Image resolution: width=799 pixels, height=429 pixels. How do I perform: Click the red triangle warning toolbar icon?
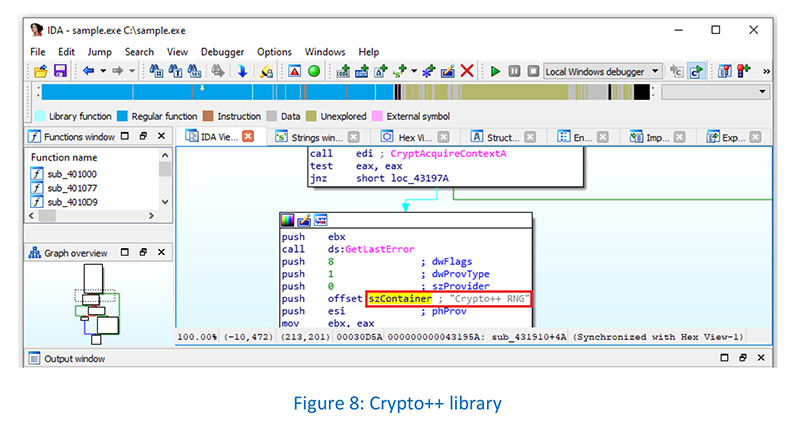point(295,71)
